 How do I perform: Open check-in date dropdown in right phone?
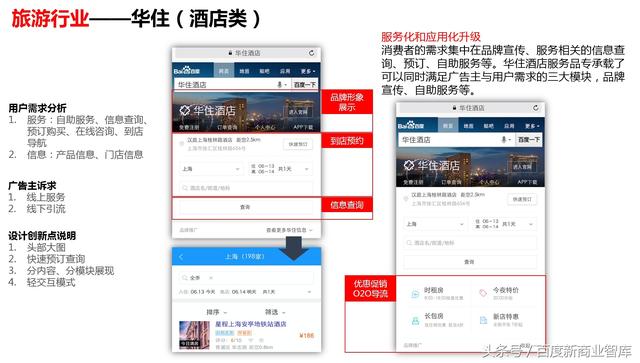coord(504,224)
